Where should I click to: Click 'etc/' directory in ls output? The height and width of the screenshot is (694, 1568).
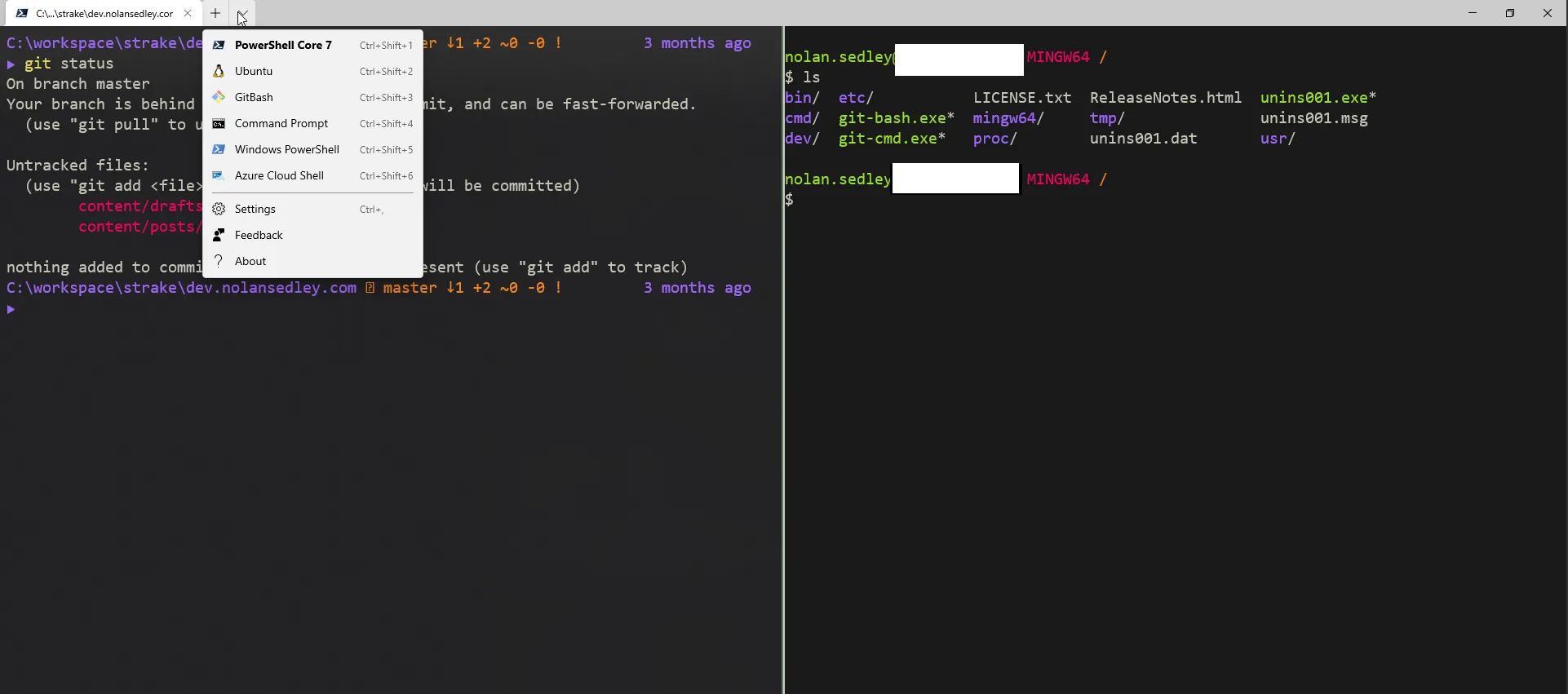tap(857, 98)
